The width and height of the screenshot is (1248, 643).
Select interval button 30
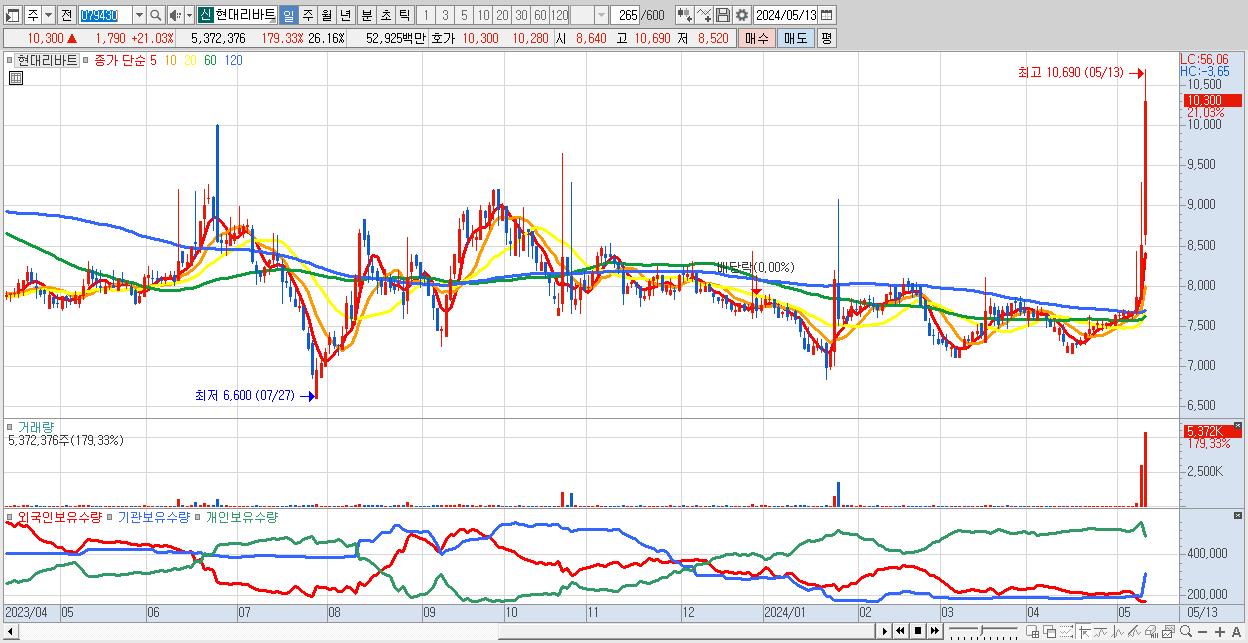click(521, 15)
